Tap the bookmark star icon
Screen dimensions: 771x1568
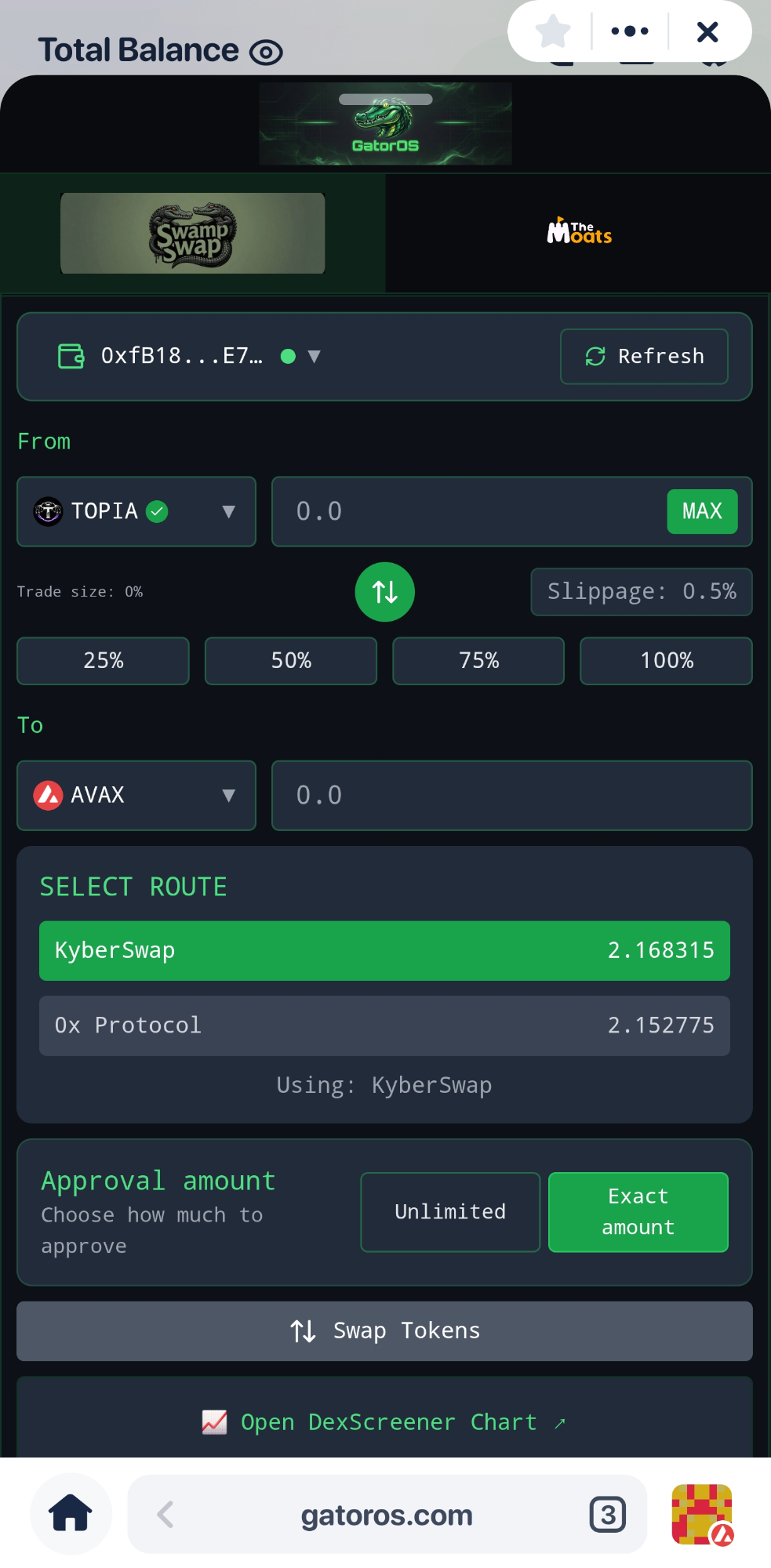[553, 32]
